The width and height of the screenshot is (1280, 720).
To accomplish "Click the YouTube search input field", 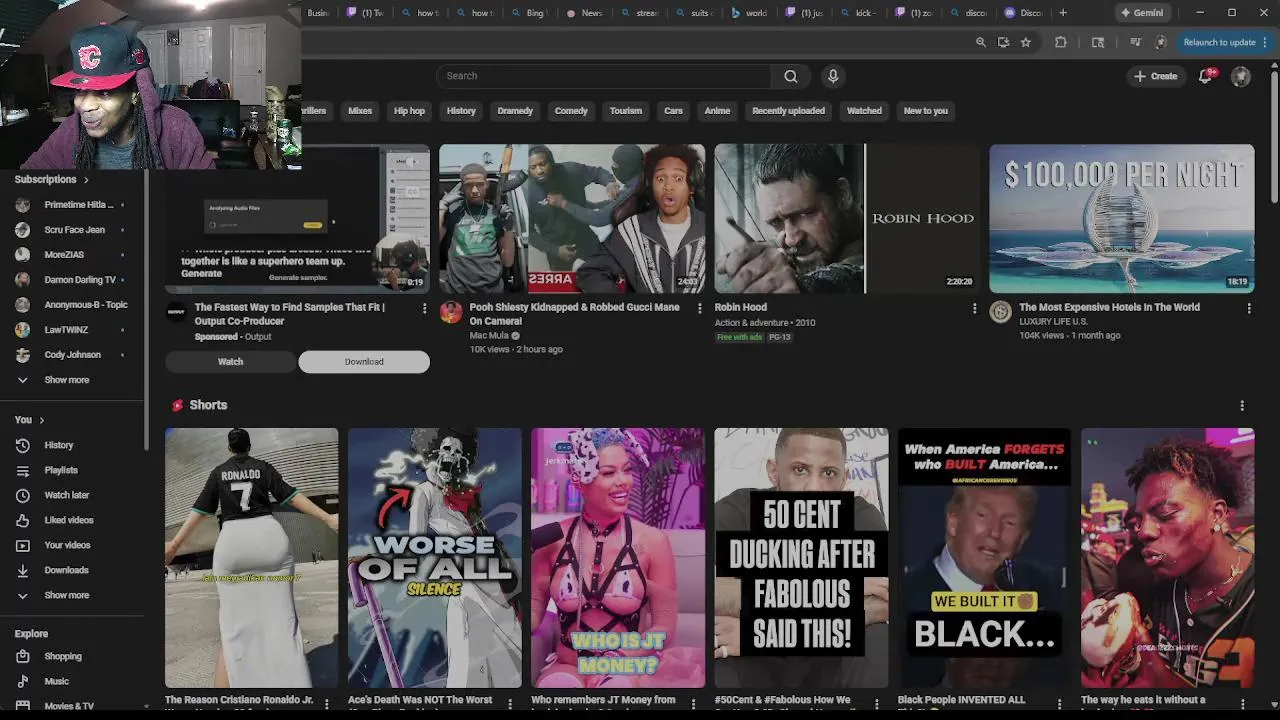I will pyautogui.click(x=603, y=76).
